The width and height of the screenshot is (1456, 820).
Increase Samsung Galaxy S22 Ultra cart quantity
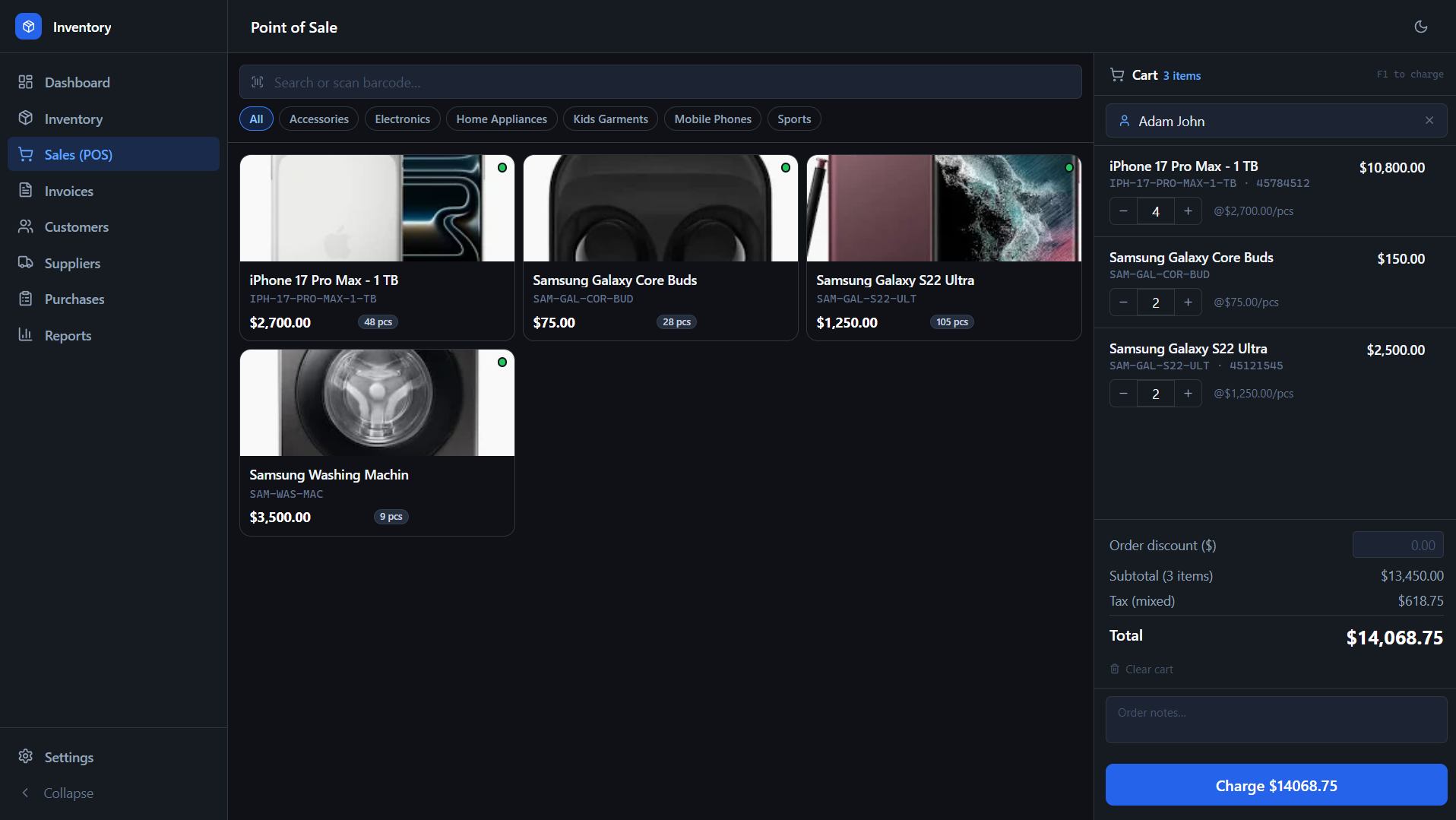(x=1188, y=394)
